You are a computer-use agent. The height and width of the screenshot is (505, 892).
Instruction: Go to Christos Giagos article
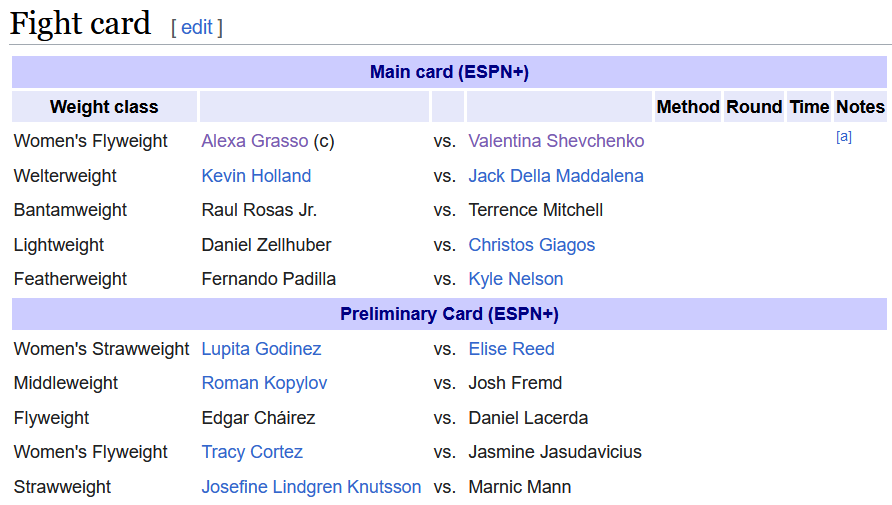point(531,245)
